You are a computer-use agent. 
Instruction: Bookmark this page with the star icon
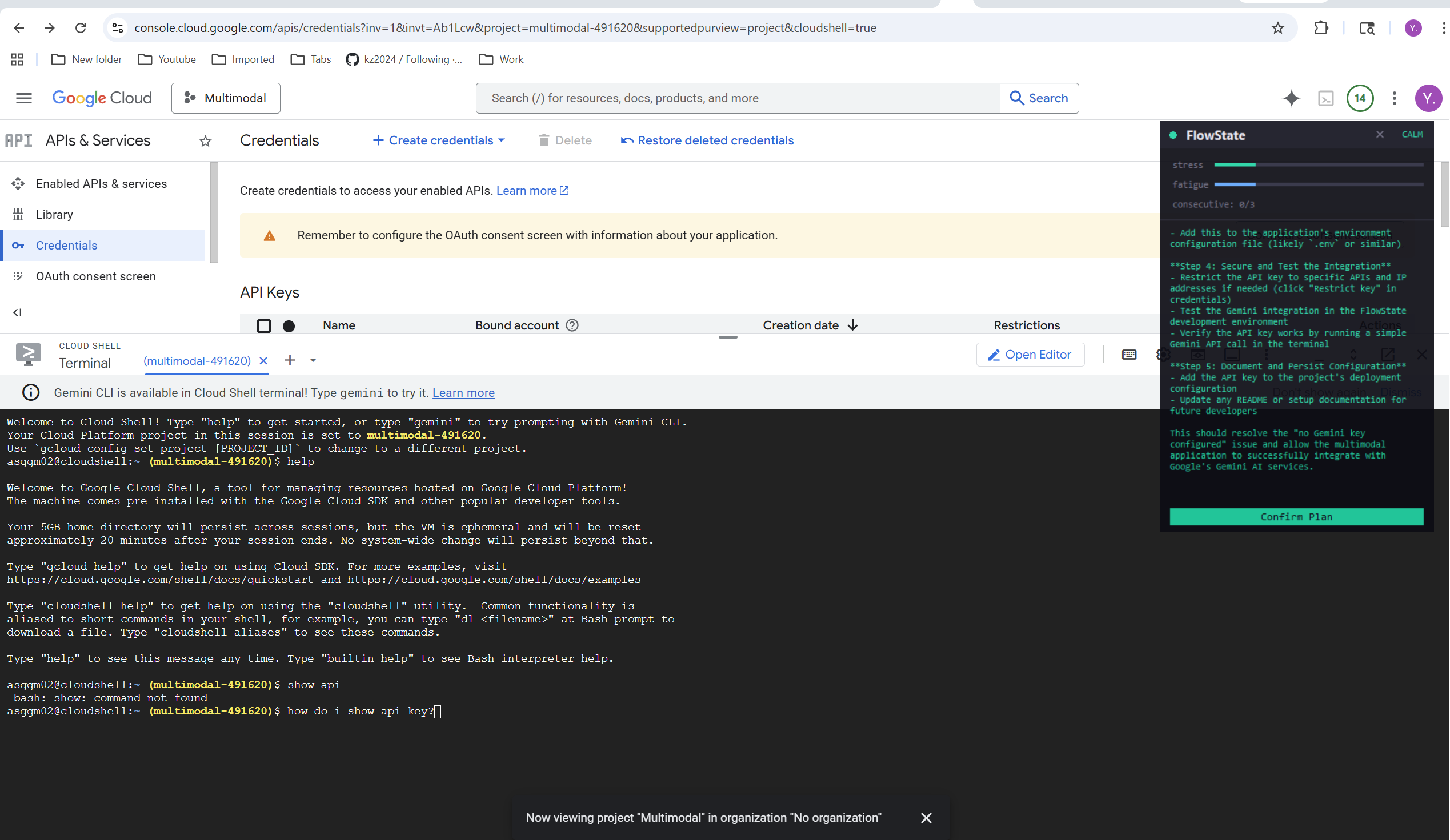coord(1277,27)
